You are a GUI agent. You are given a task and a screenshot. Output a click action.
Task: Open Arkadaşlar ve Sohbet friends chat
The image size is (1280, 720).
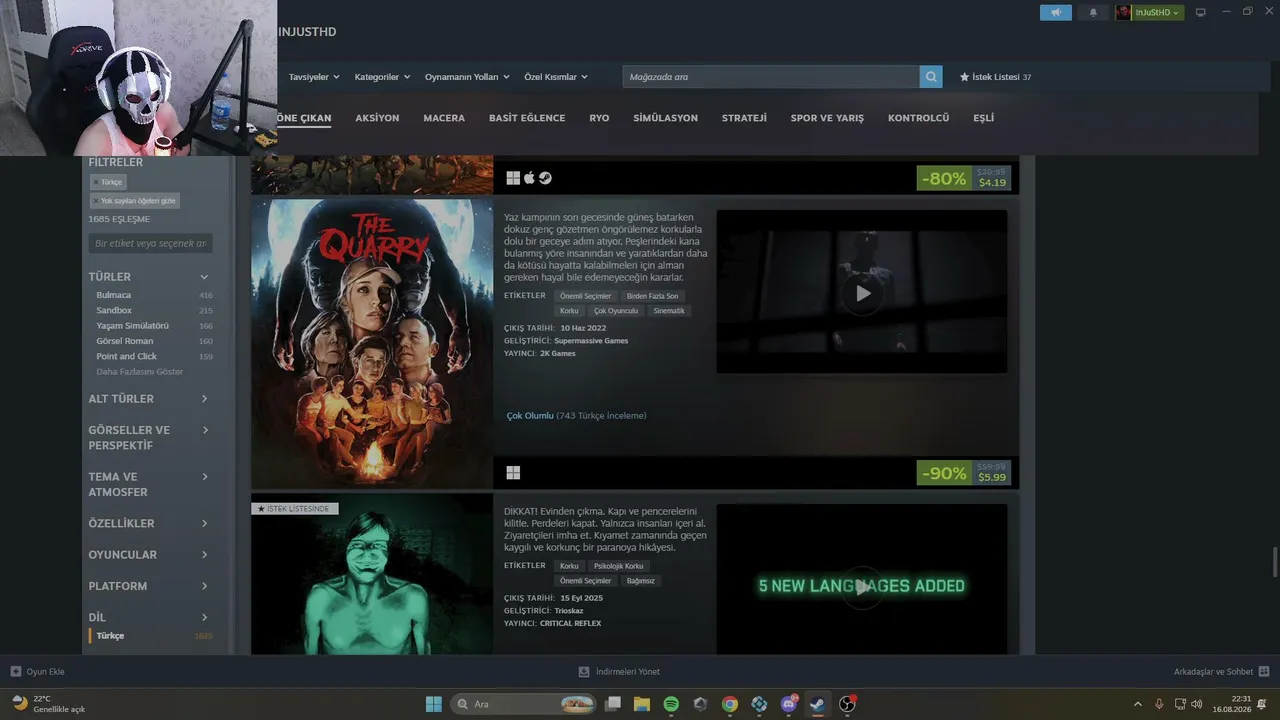[1221, 672]
